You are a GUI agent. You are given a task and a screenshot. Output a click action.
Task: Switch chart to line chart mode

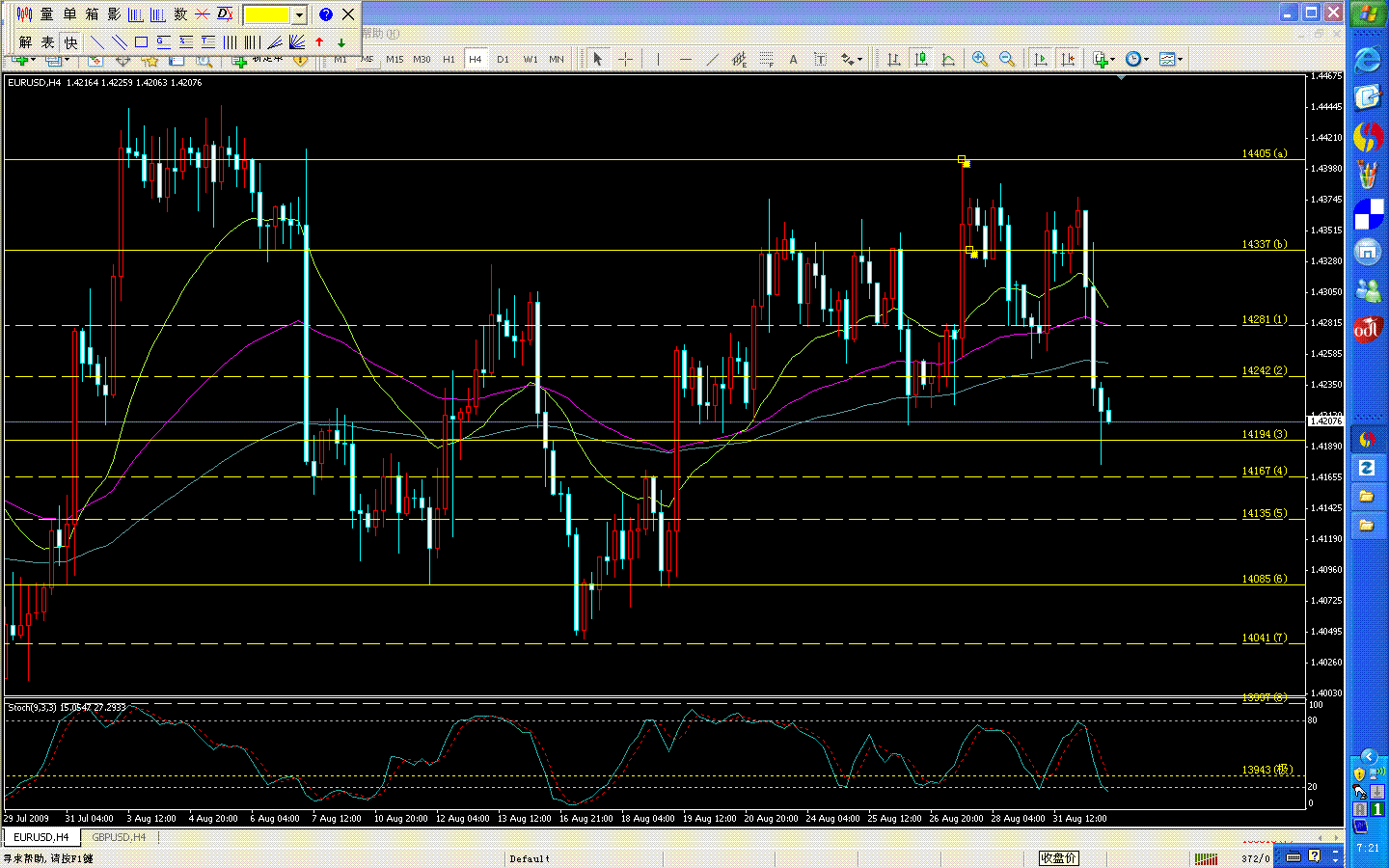pyautogui.click(x=948, y=59)
